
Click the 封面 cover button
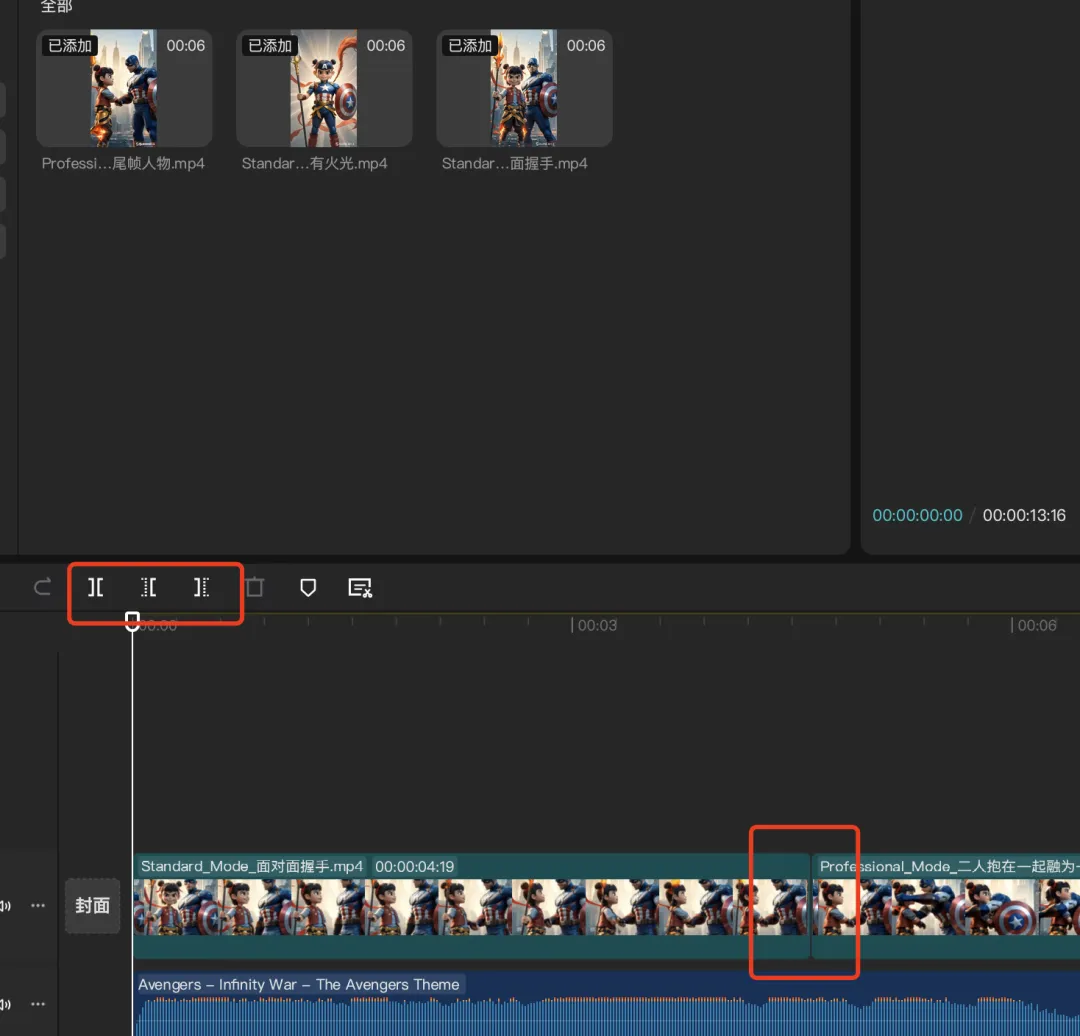click(x=92, y=906)
